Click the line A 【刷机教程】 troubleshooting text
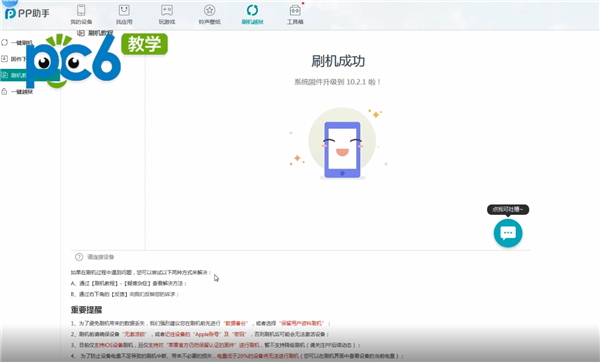This screenshot has height=362, width=600. [129, 284]
